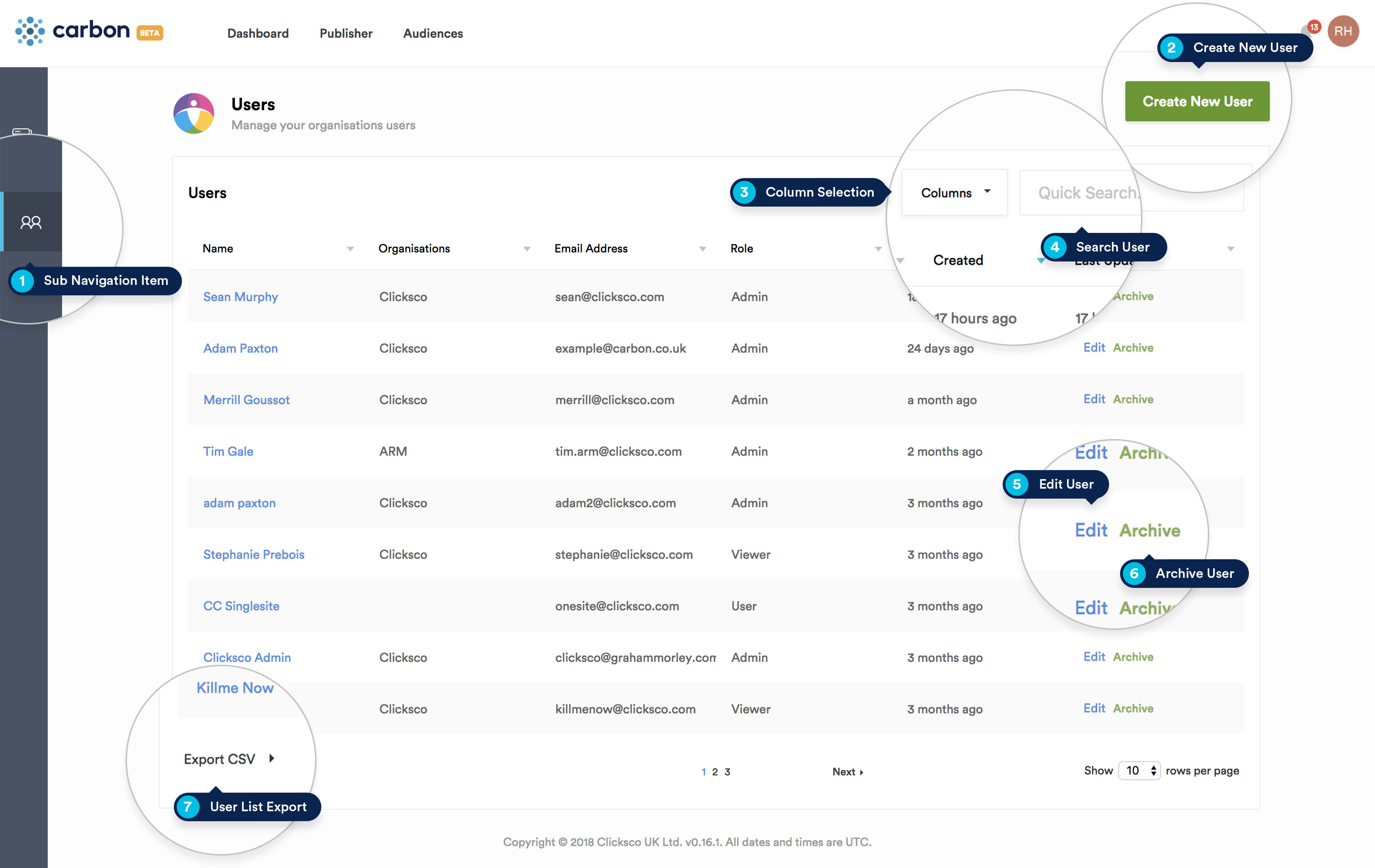Click the colorful Users page icon
The image size is (1375, 868).
tap(193, 113)
